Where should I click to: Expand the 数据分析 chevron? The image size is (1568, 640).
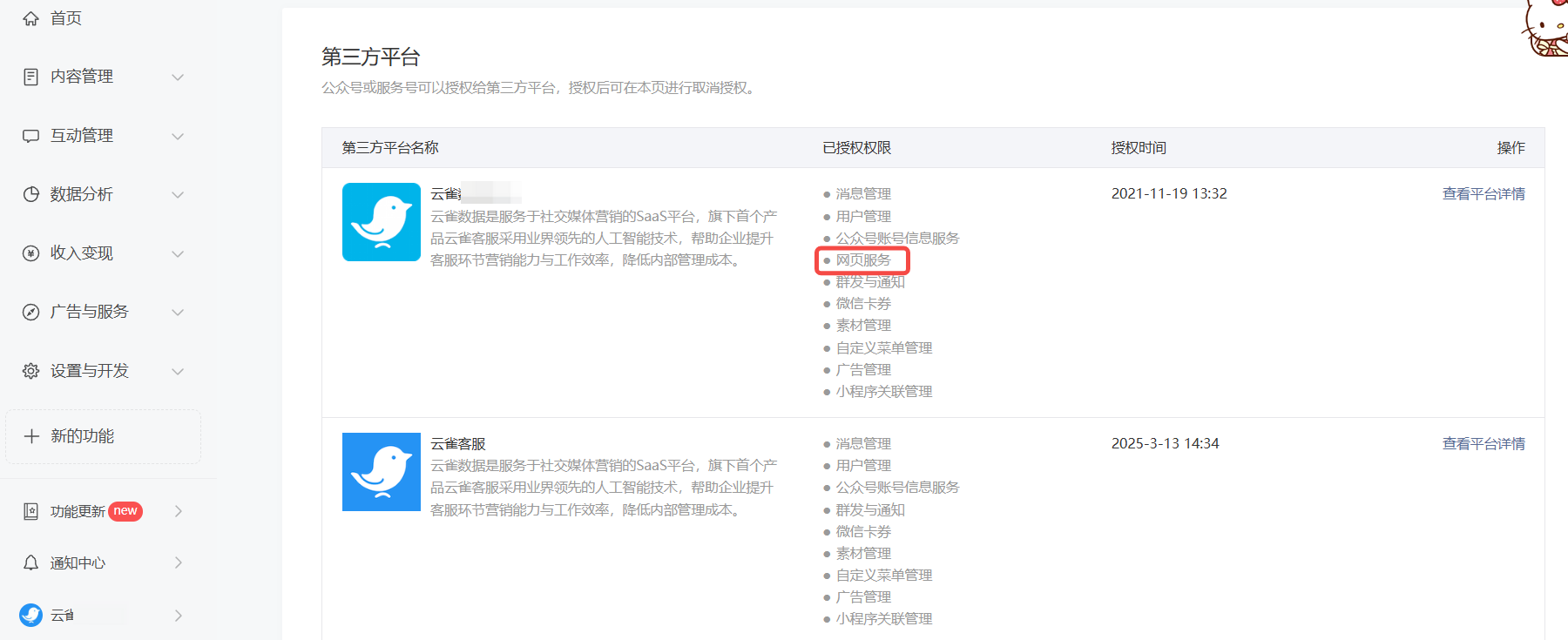pyautogui.click(x=178, y=194)
